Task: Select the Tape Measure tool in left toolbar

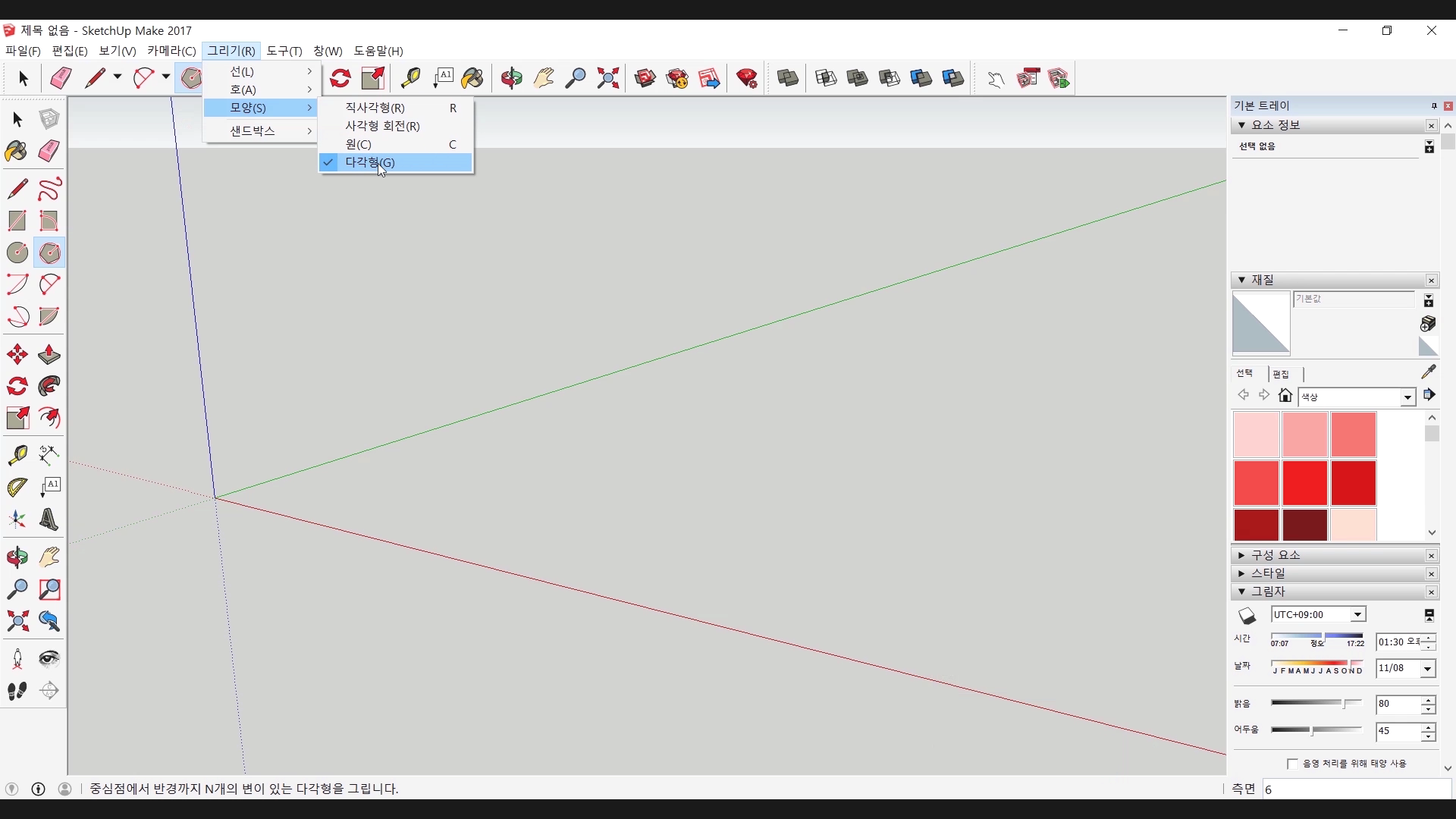Action: (x=17, y=454)
